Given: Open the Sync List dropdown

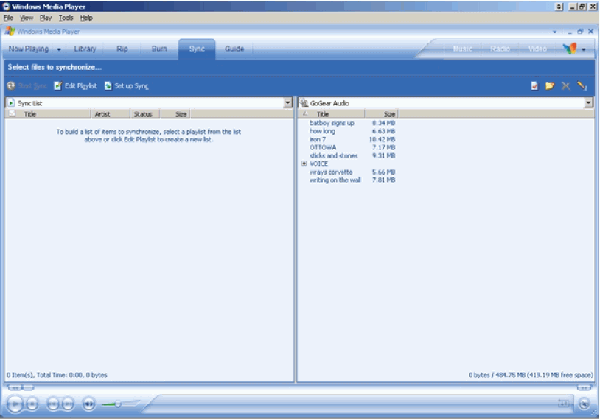Looking at the screenshot, I should (288, 103).
